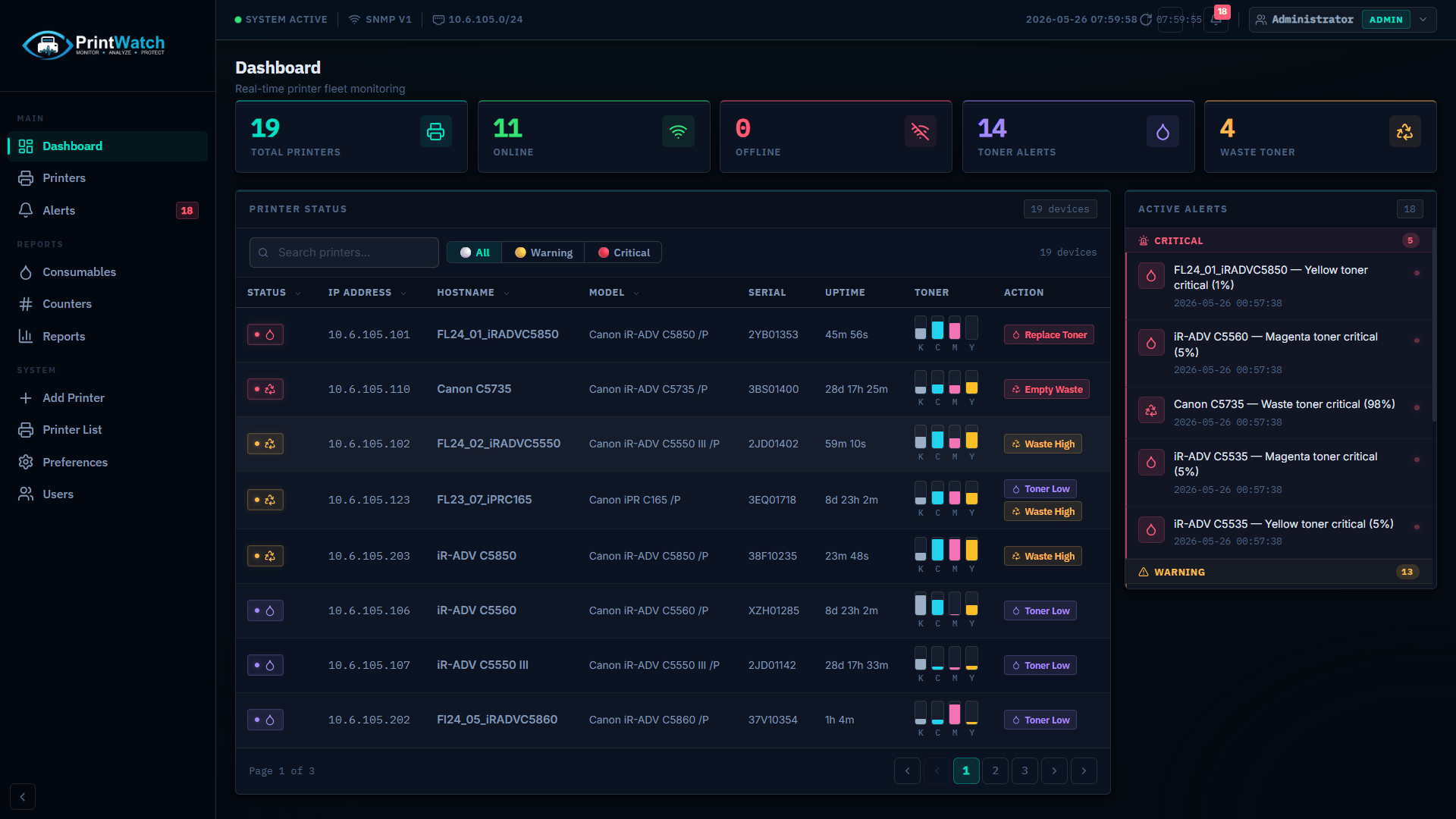Click Toner Low for iR-ADV C5550 III
The width and height of the screenshot is (1456, 819).
click(1040, 666)
